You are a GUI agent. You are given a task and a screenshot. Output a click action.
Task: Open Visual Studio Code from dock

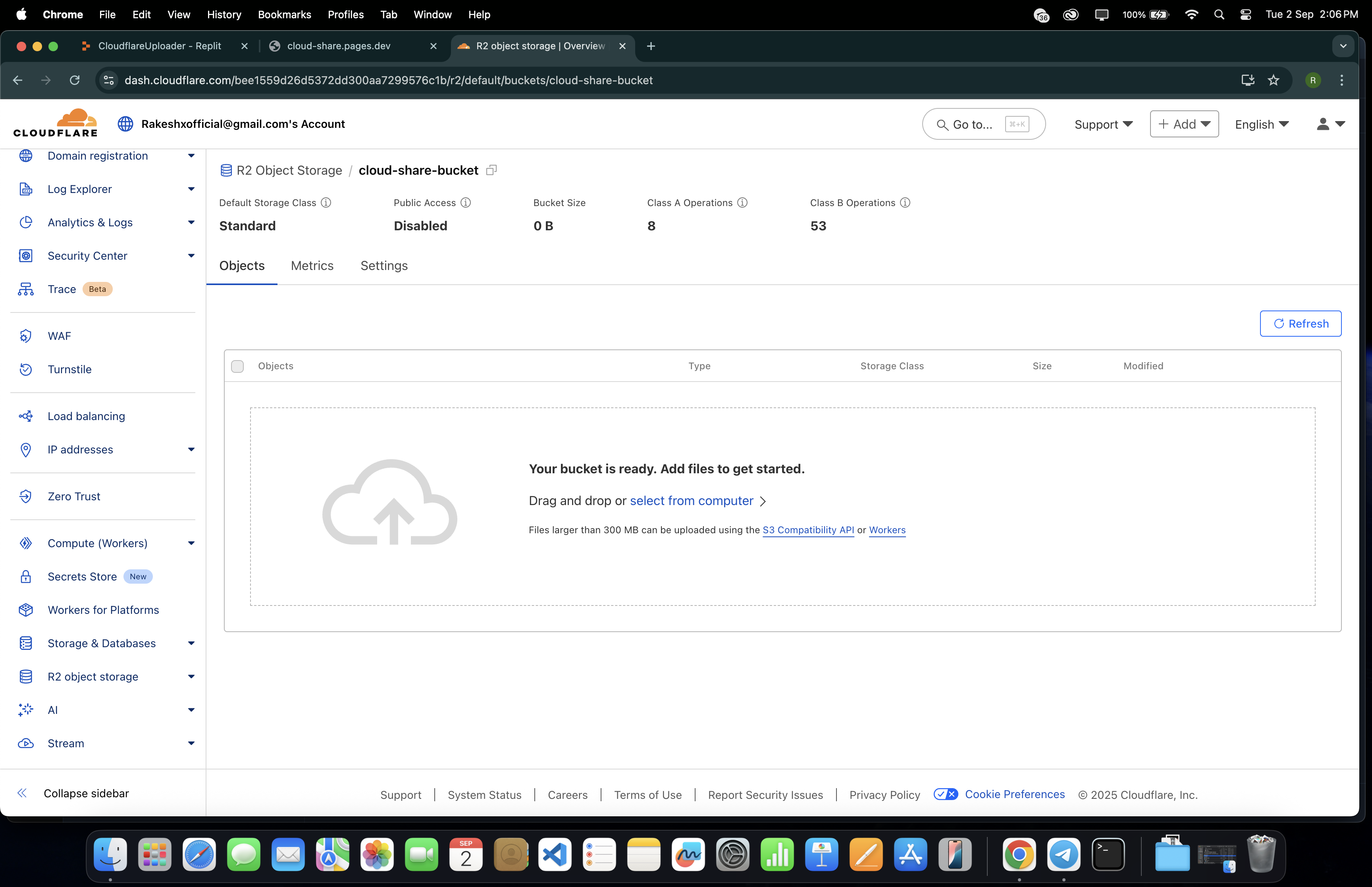pos(555,855)
